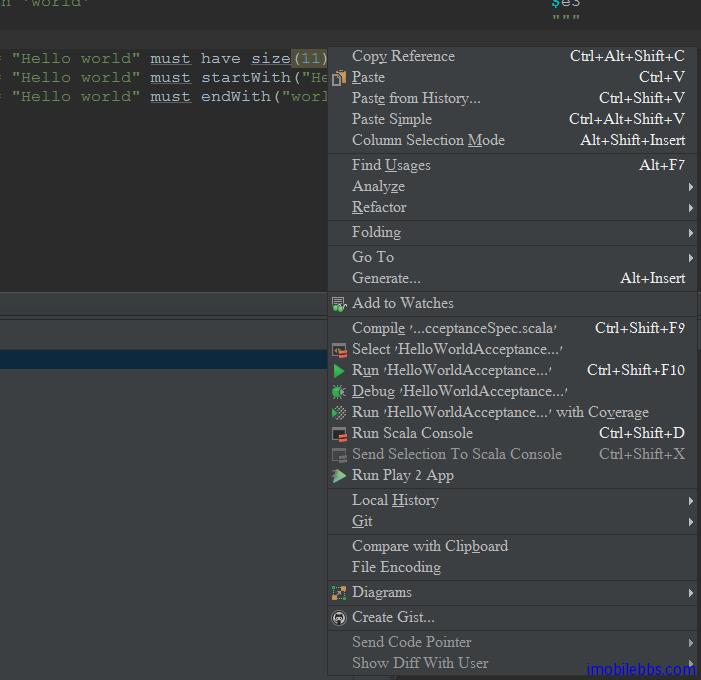
Task: Expand the Analyze submenu
Action: pyautogui.click(x=378, y=187)
